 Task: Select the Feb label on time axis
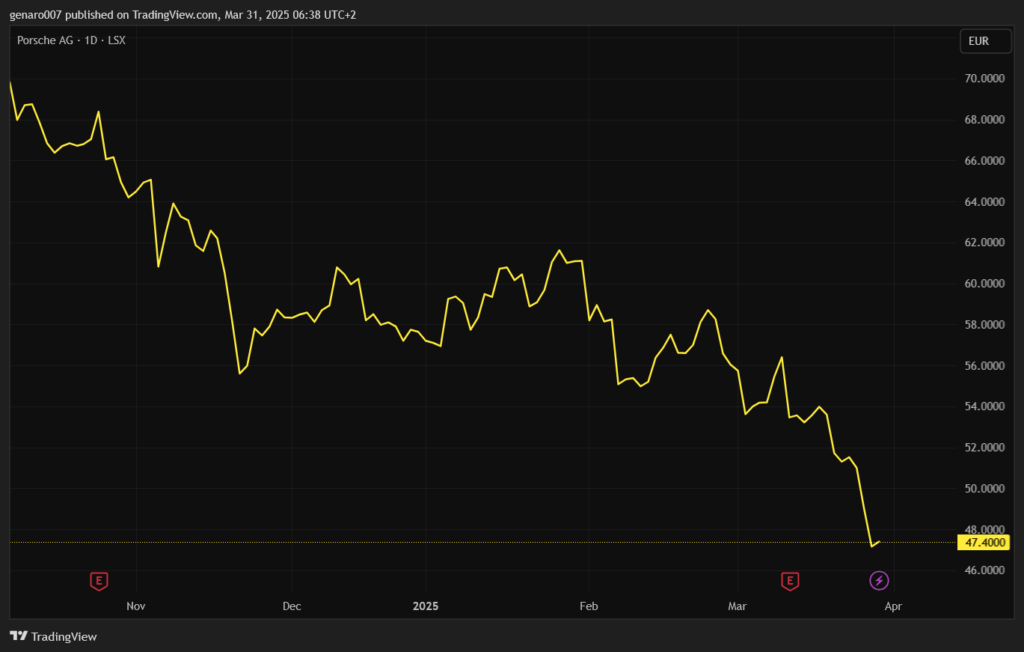click(x=588, y=606)
